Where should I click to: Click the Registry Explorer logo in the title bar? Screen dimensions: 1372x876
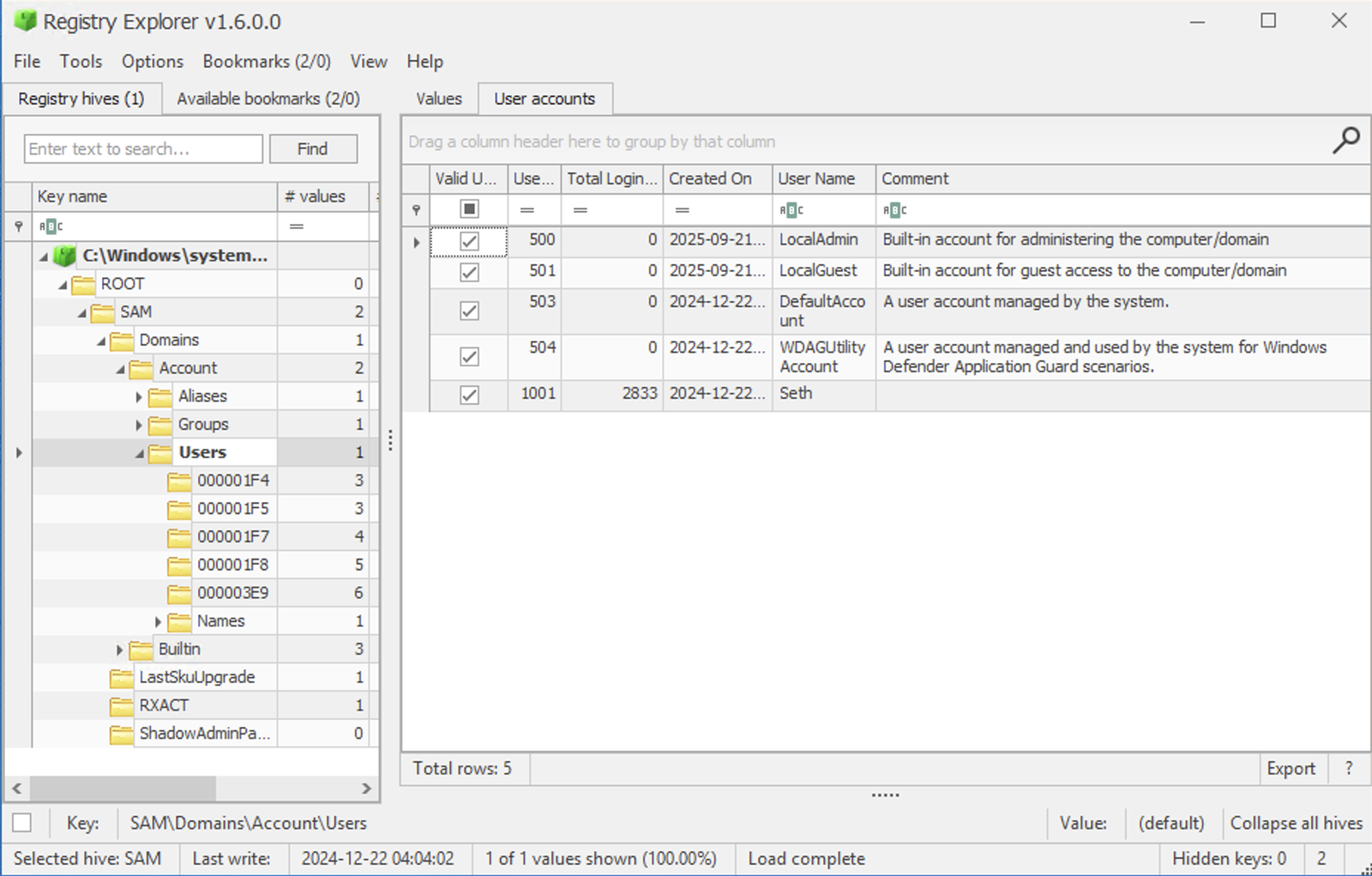(x=26, y=21)
